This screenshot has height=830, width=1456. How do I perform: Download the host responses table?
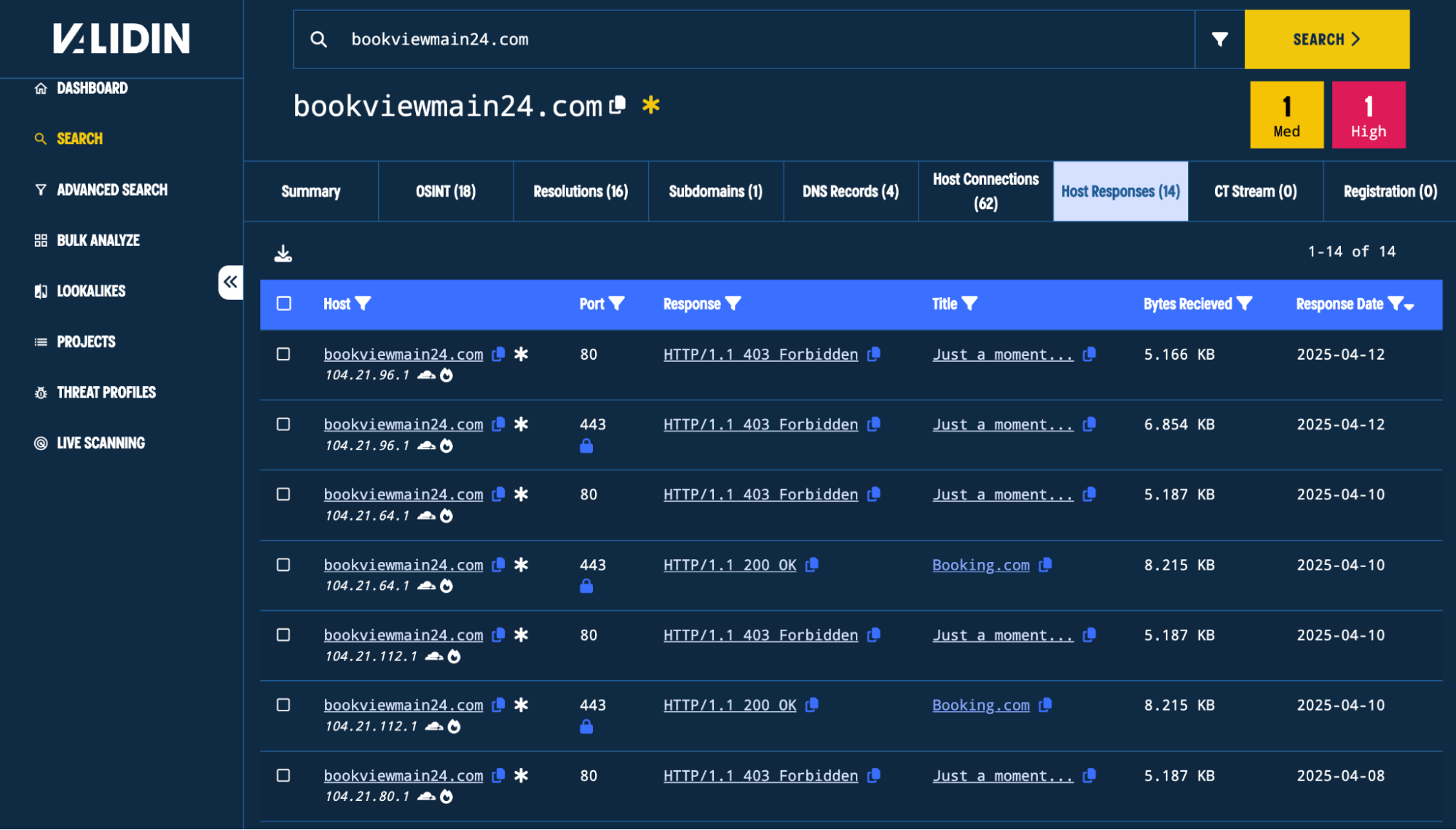283,253
